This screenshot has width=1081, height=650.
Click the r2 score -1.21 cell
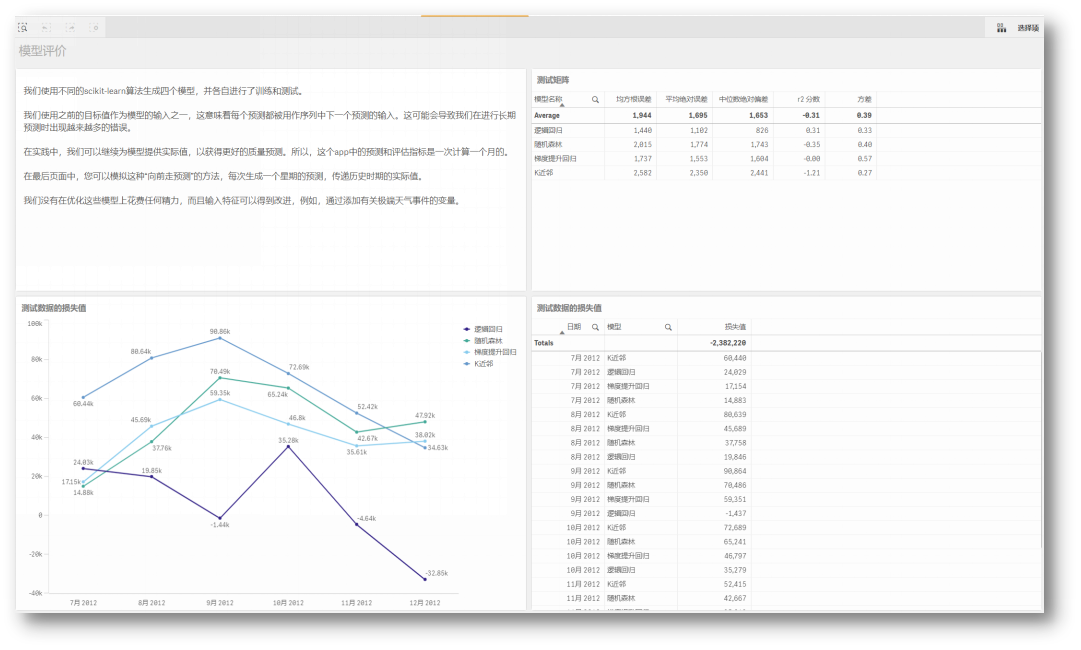tap(812, 173)
